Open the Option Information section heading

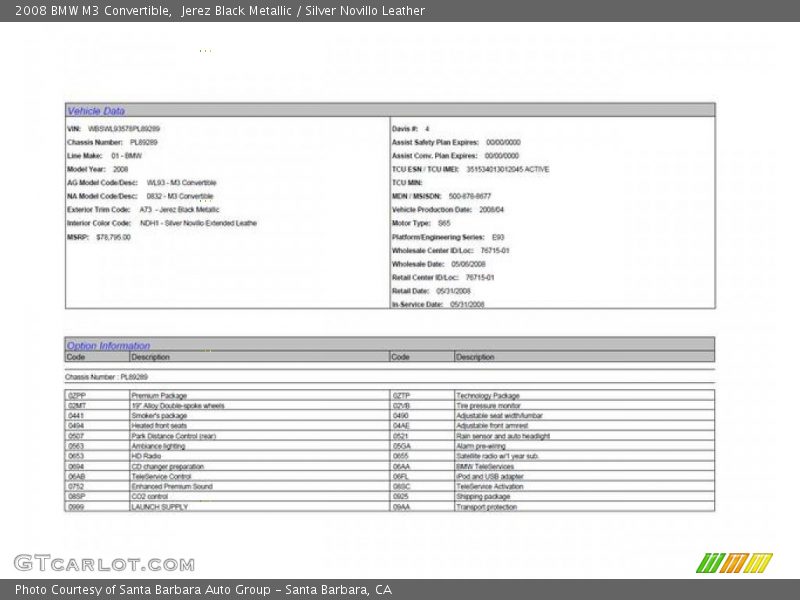[108, 346]
